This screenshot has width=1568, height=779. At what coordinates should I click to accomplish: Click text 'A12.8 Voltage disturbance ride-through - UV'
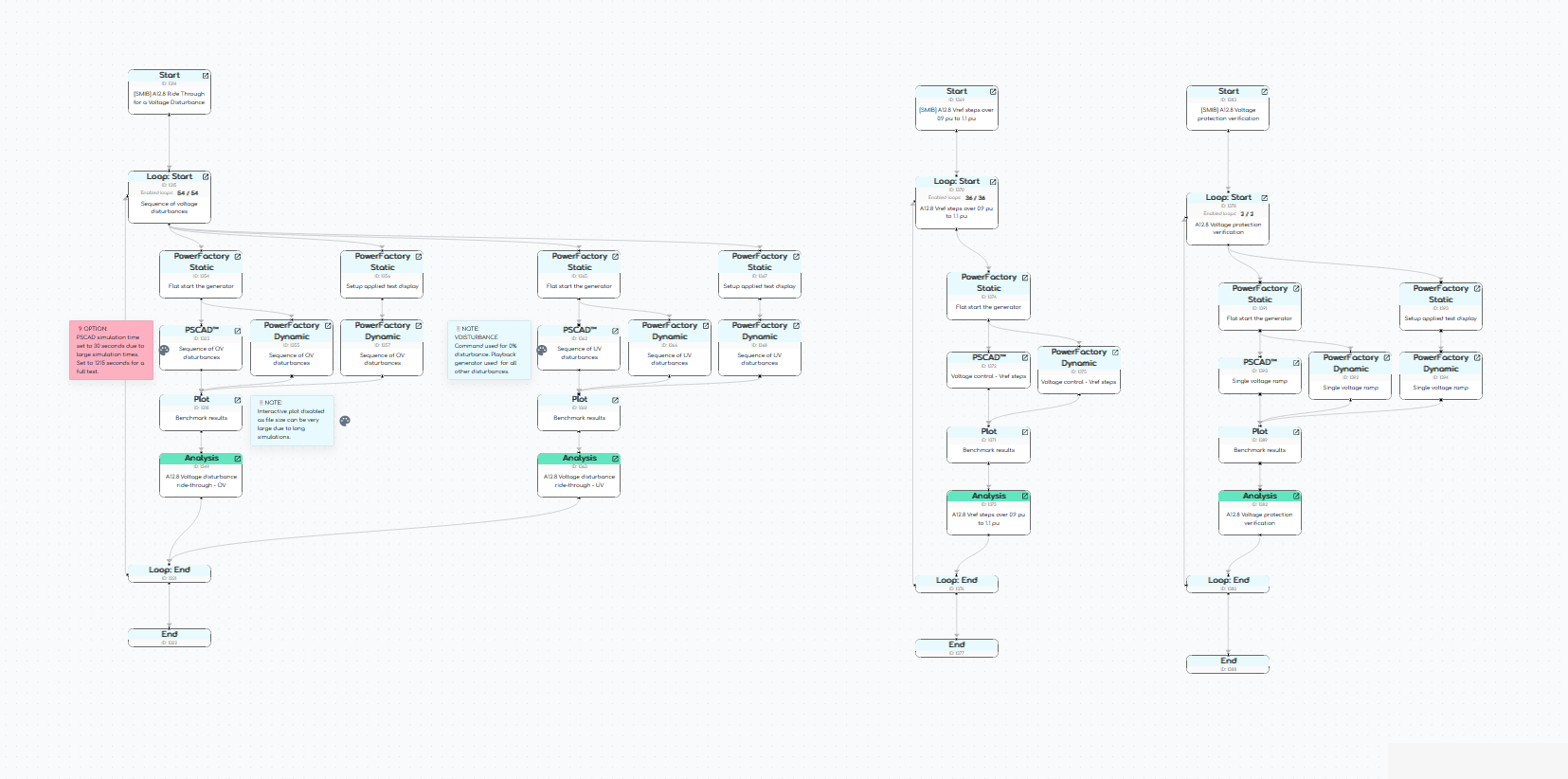pyautogui.click(x=579, y=481)
